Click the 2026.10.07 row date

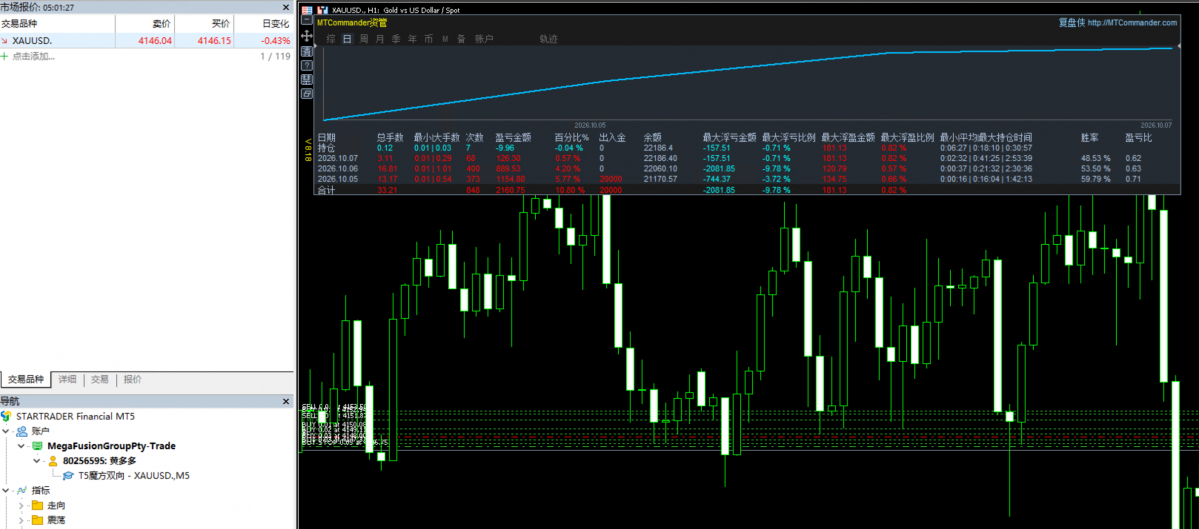[338, 158]
